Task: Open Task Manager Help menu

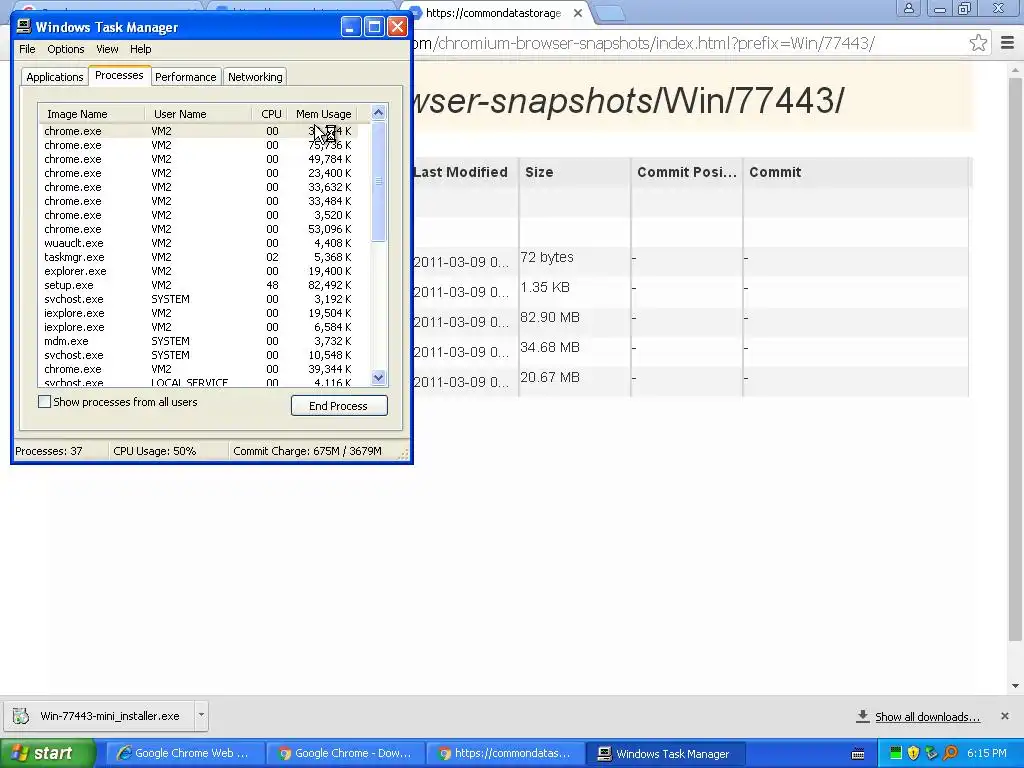Action: [140, 49]
